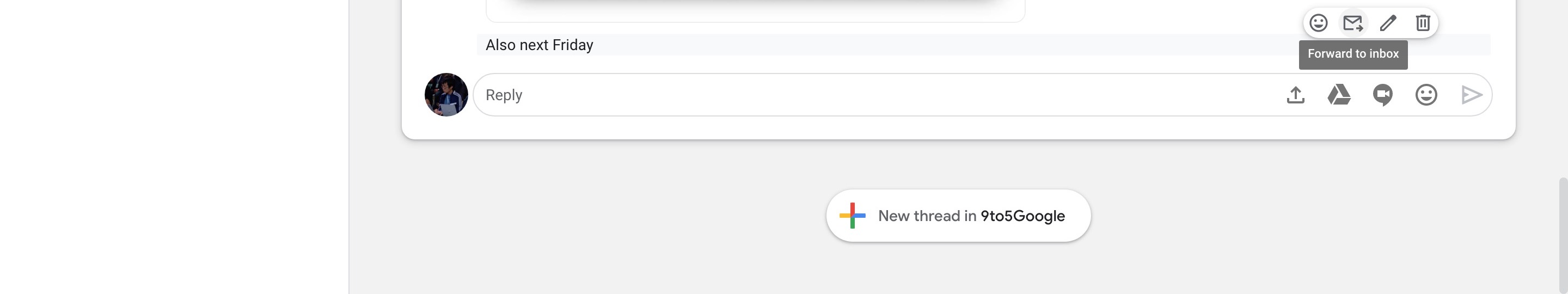Delete the message using the trash icon

tap(1423, 23)
